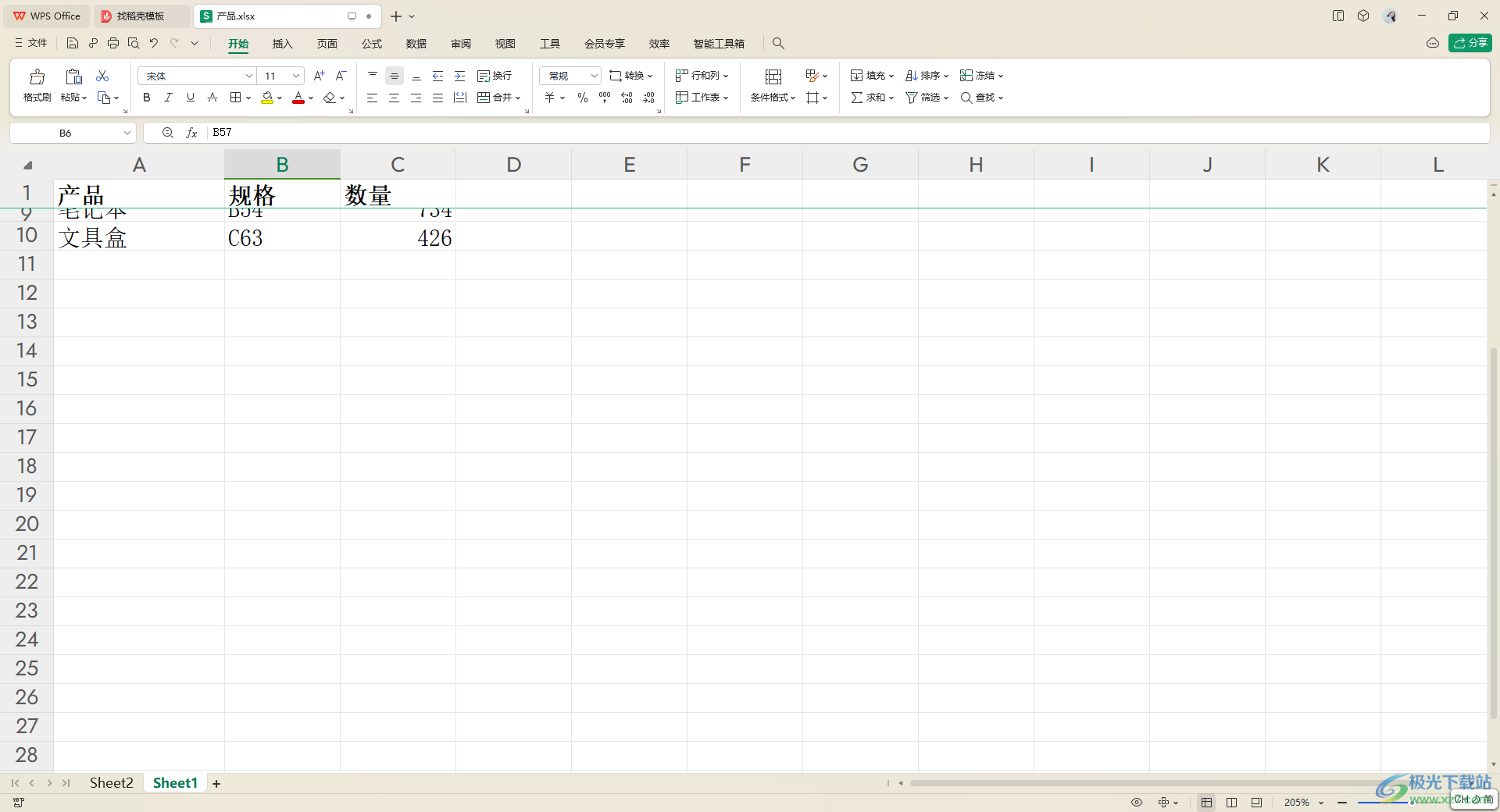Click the currency yen format icon
Screen dimensions: 1500x812
click(x=550, y=98)
